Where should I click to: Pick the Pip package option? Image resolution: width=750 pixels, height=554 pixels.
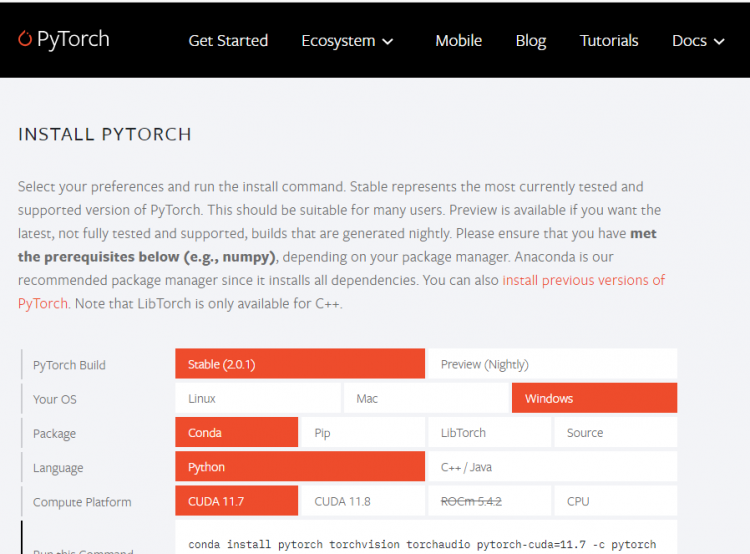[362, 433]
